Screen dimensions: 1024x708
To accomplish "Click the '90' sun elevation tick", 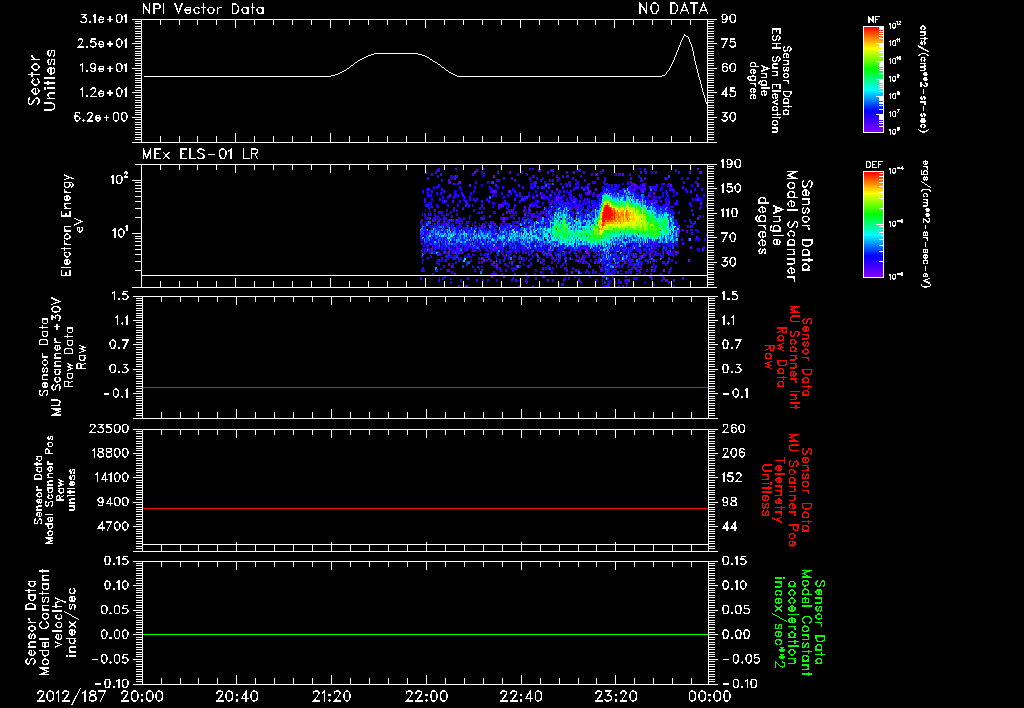I will coord(729,19).
